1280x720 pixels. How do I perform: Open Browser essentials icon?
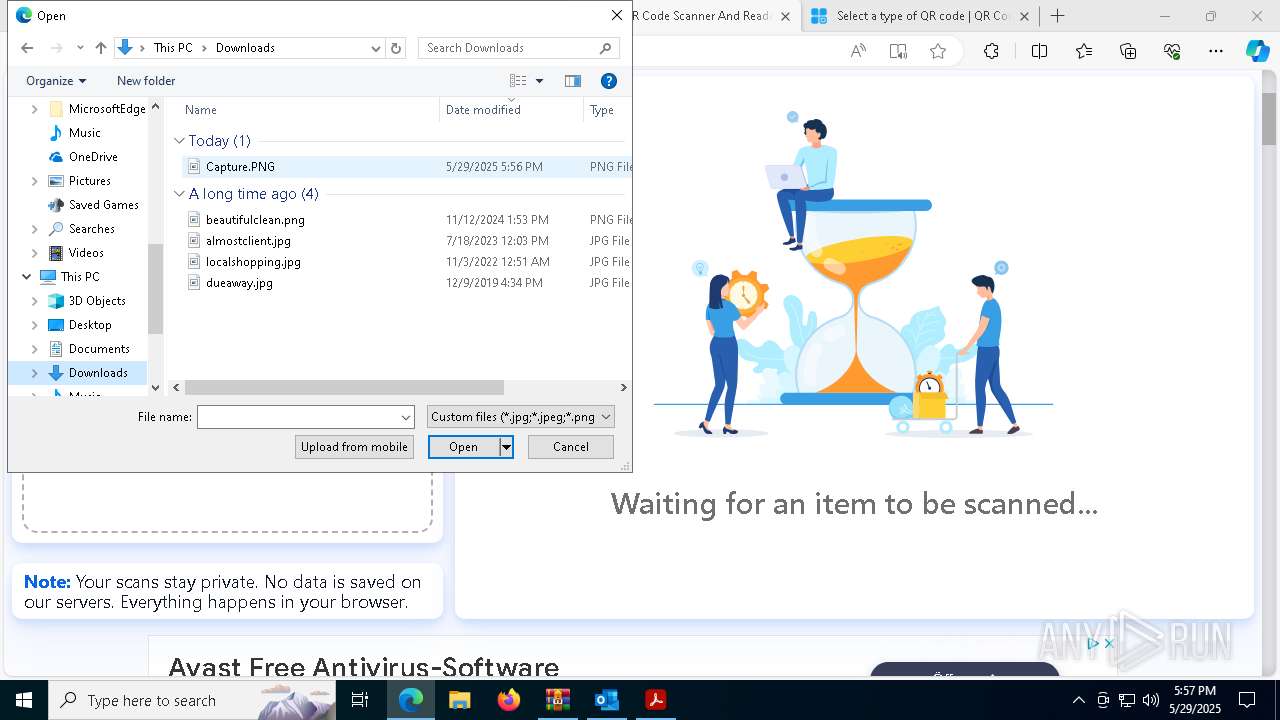click(1172, 51)
